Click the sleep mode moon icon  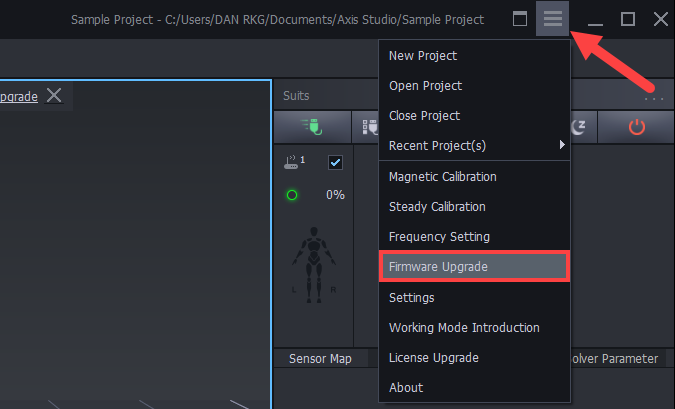click(578, 127)
